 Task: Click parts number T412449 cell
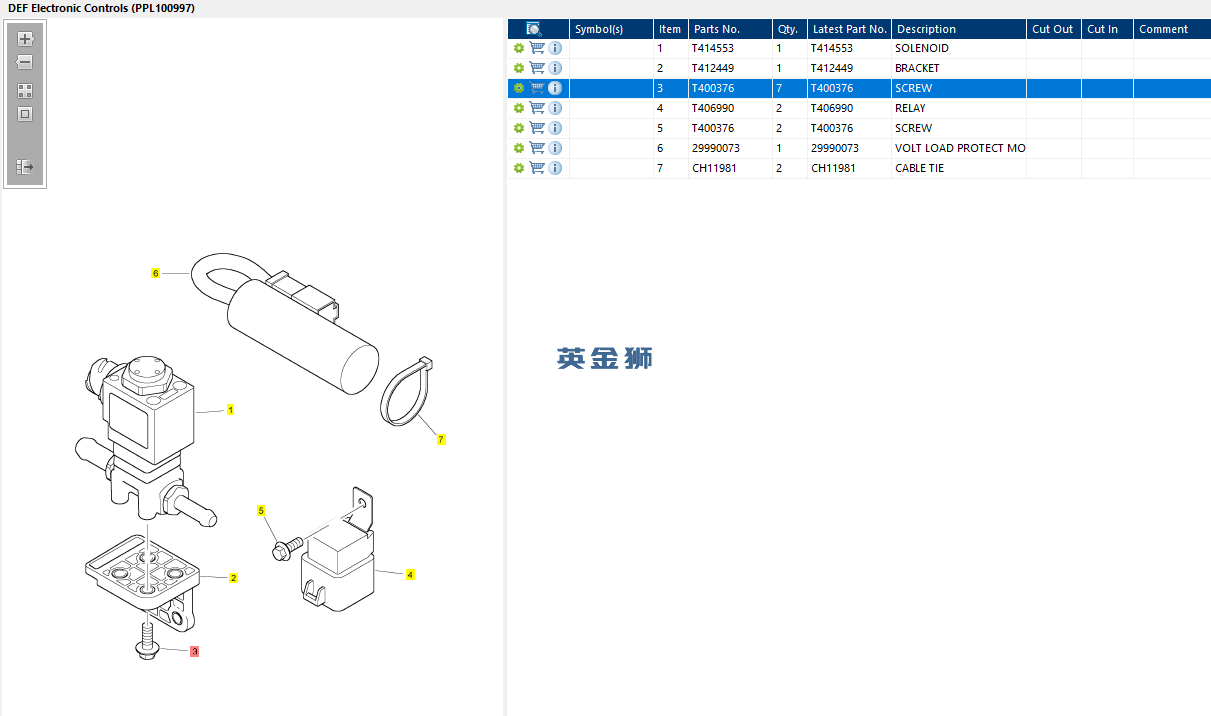730,68
